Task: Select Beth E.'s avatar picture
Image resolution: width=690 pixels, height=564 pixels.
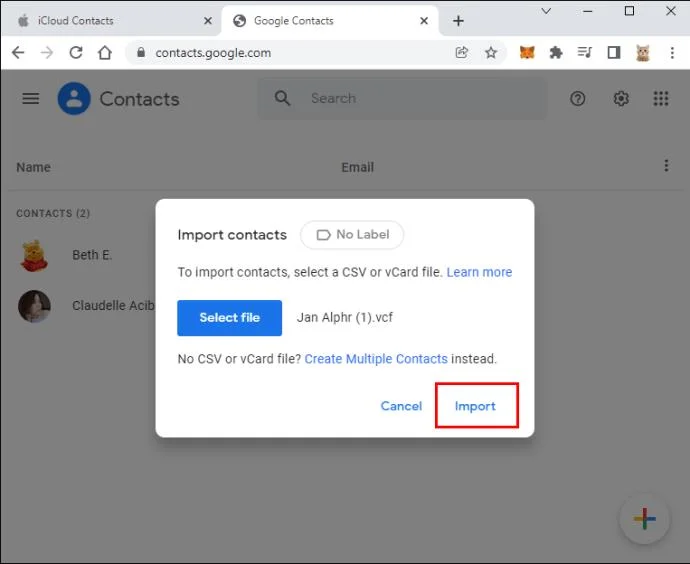Action: coord(34,256)
